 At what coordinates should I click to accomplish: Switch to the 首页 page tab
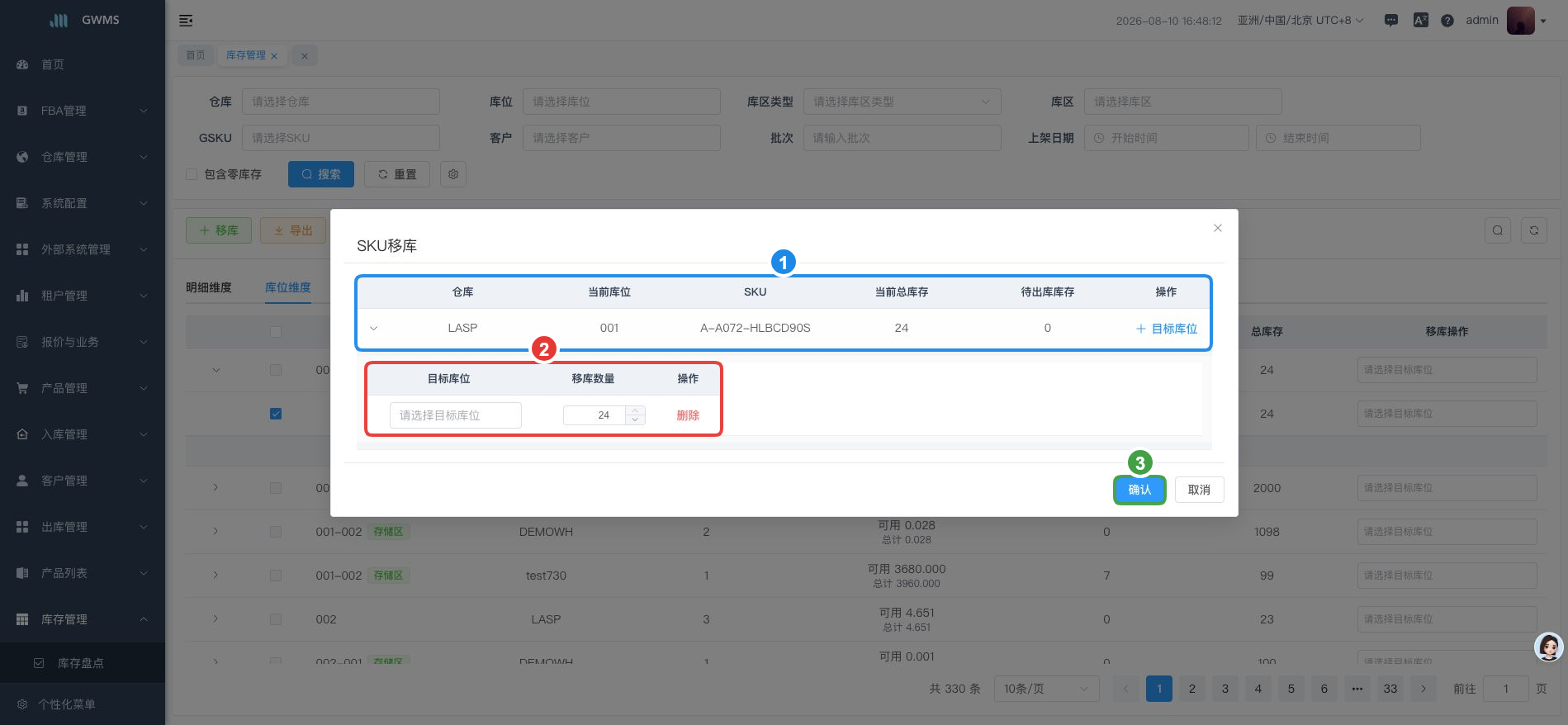(196, 55)
